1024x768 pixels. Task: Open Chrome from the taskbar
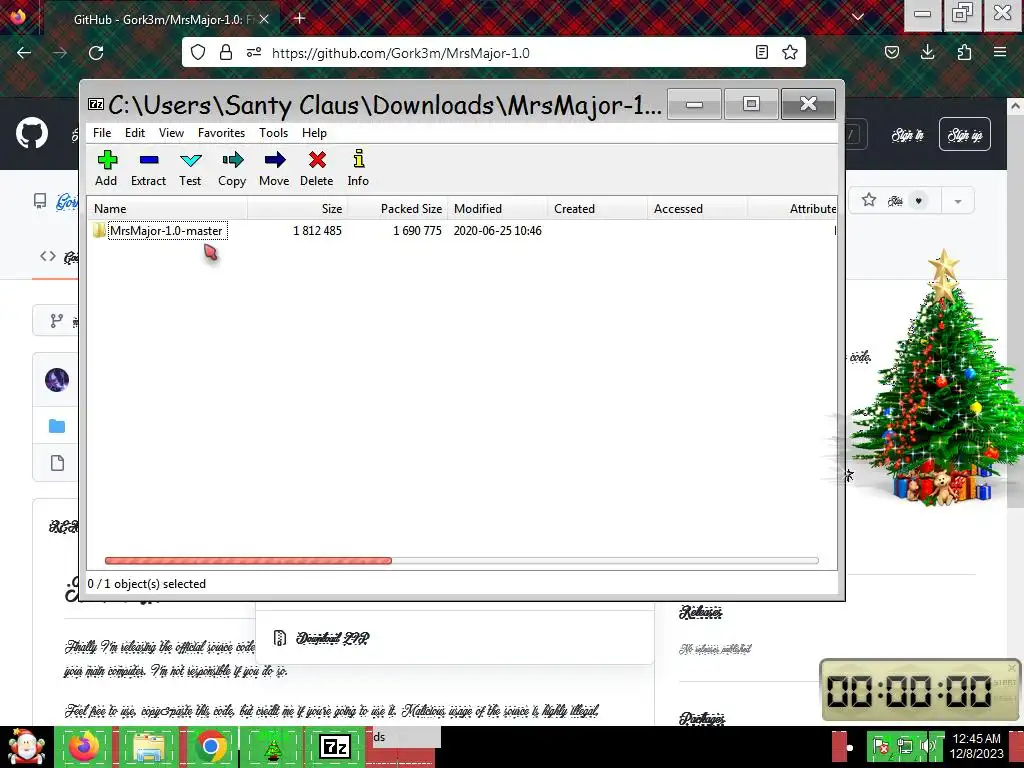(210, 746)
